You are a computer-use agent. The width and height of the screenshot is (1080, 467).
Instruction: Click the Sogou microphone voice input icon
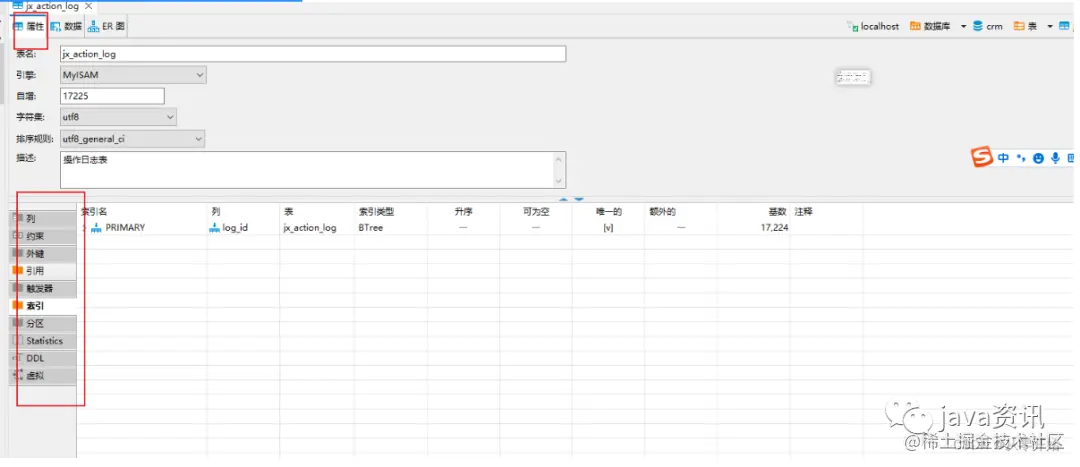click(x=1055, y=158)
